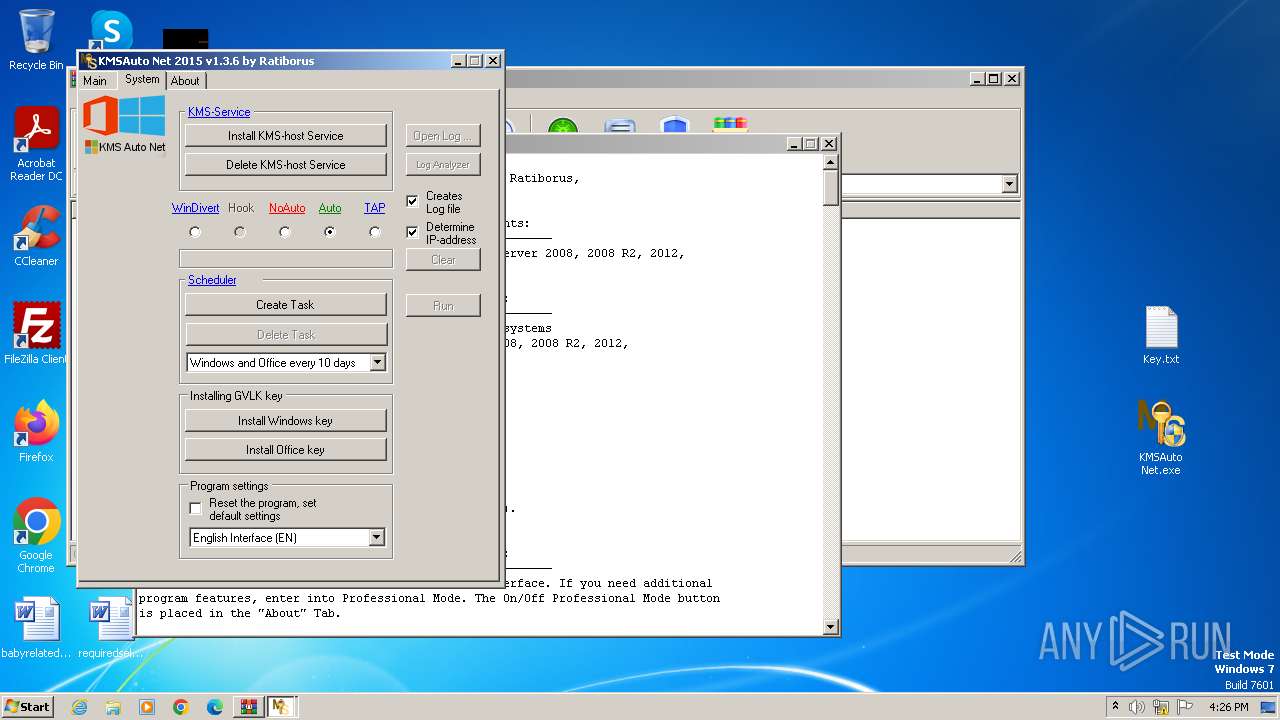Image resolution: width=1280 pixels, height=720 pixels.
Task: Open Windows Media Player from taskbar
Action: coord(147,707)
